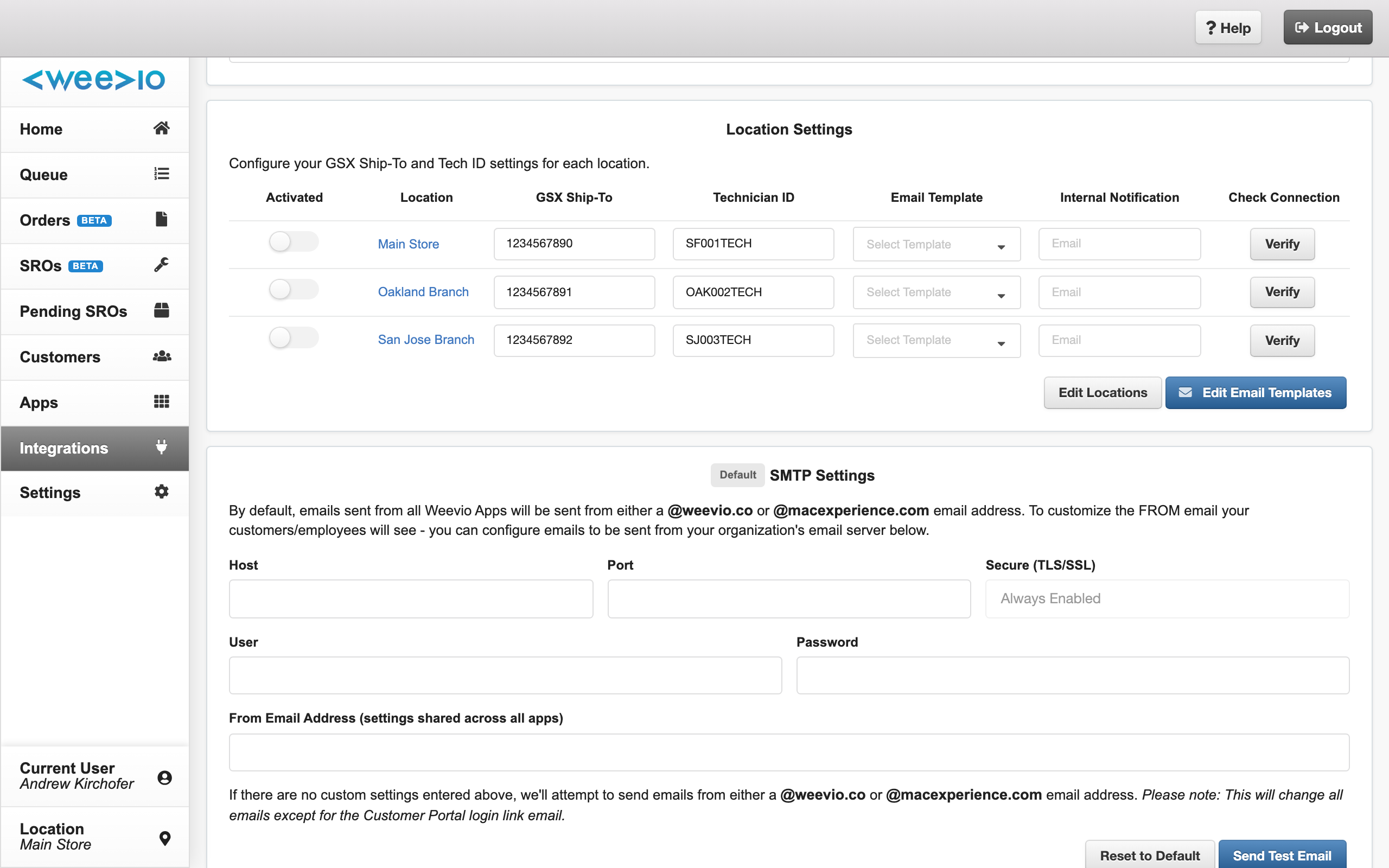
Task: Toggle activation for Oakland Branch
Action: click(294, 289)
